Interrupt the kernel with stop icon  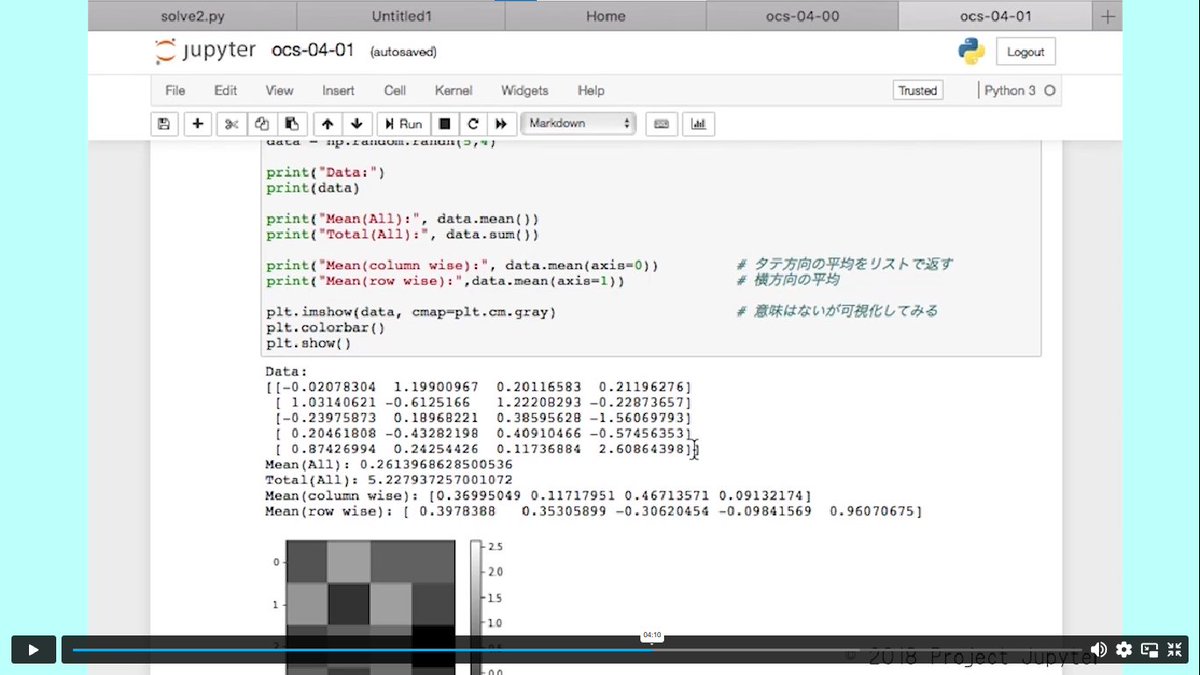tap(445, 124)
